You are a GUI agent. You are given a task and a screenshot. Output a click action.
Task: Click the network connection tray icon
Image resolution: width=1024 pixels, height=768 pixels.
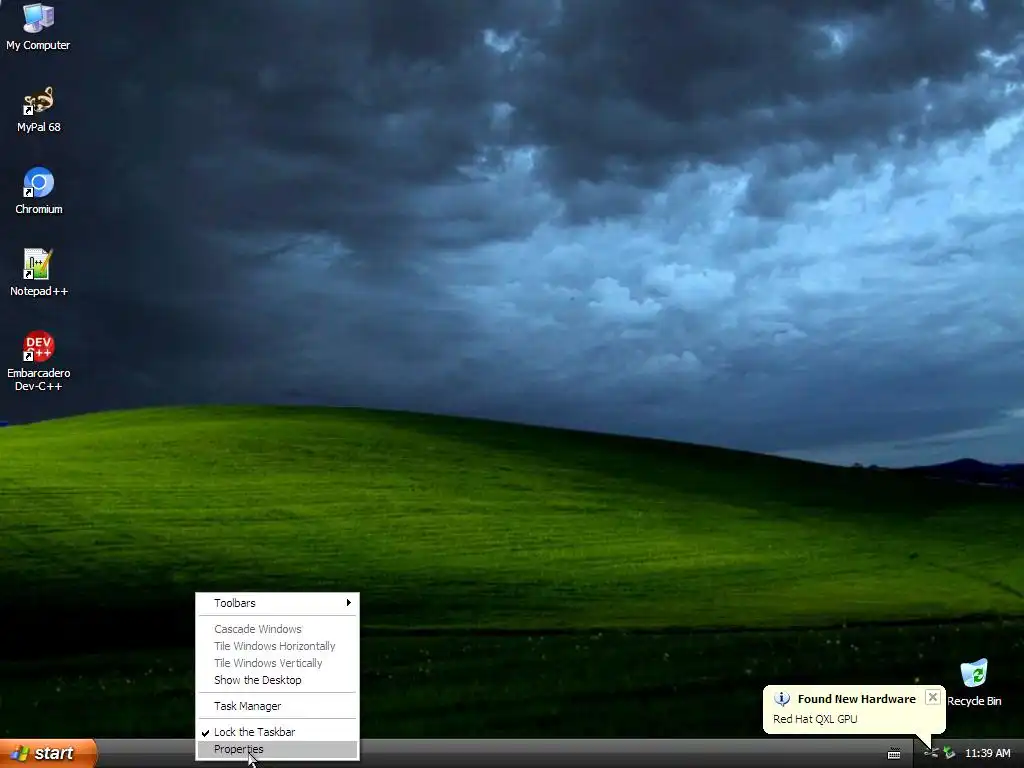[x=931, y=753]
